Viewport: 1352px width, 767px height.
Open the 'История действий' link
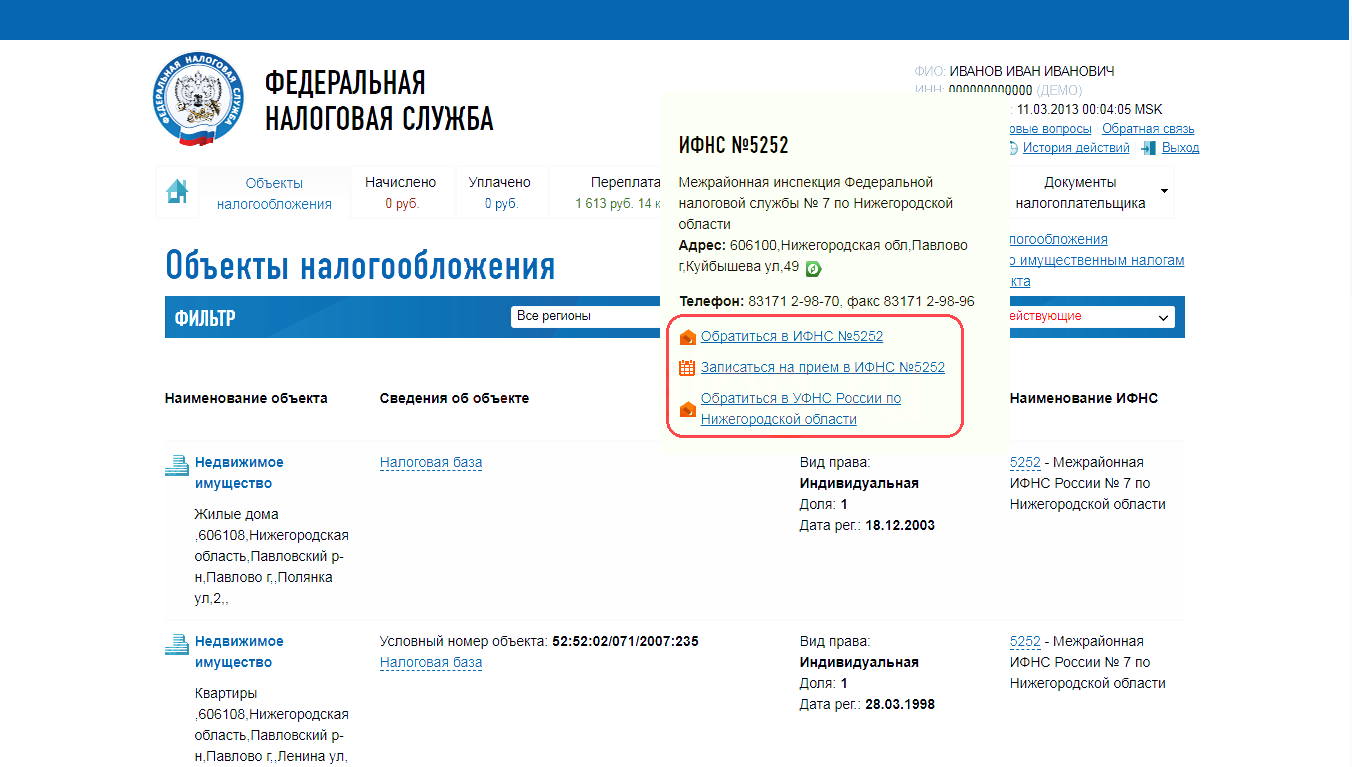[x=1075, y=148]
